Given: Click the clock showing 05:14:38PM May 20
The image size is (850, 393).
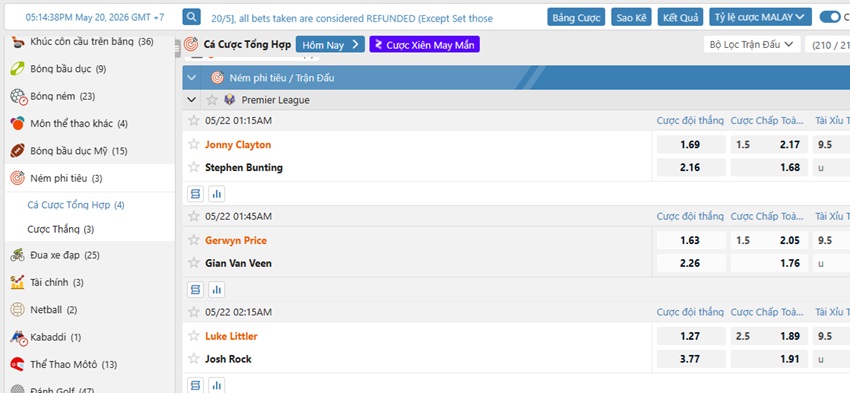Looking at the screenshot, I should pyautogui.click(x=95, y=17).
